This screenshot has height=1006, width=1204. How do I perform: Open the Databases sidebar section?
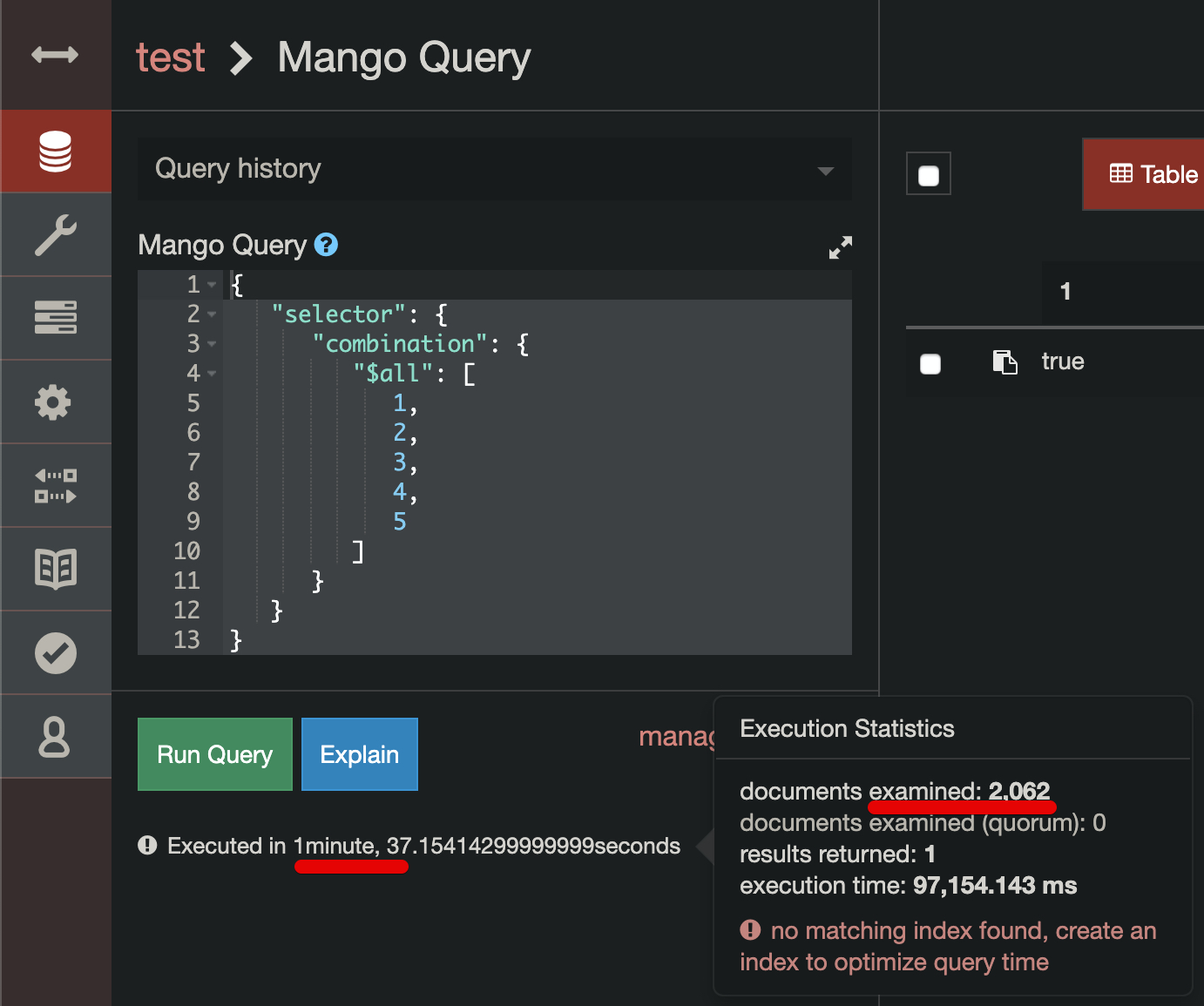55,151
